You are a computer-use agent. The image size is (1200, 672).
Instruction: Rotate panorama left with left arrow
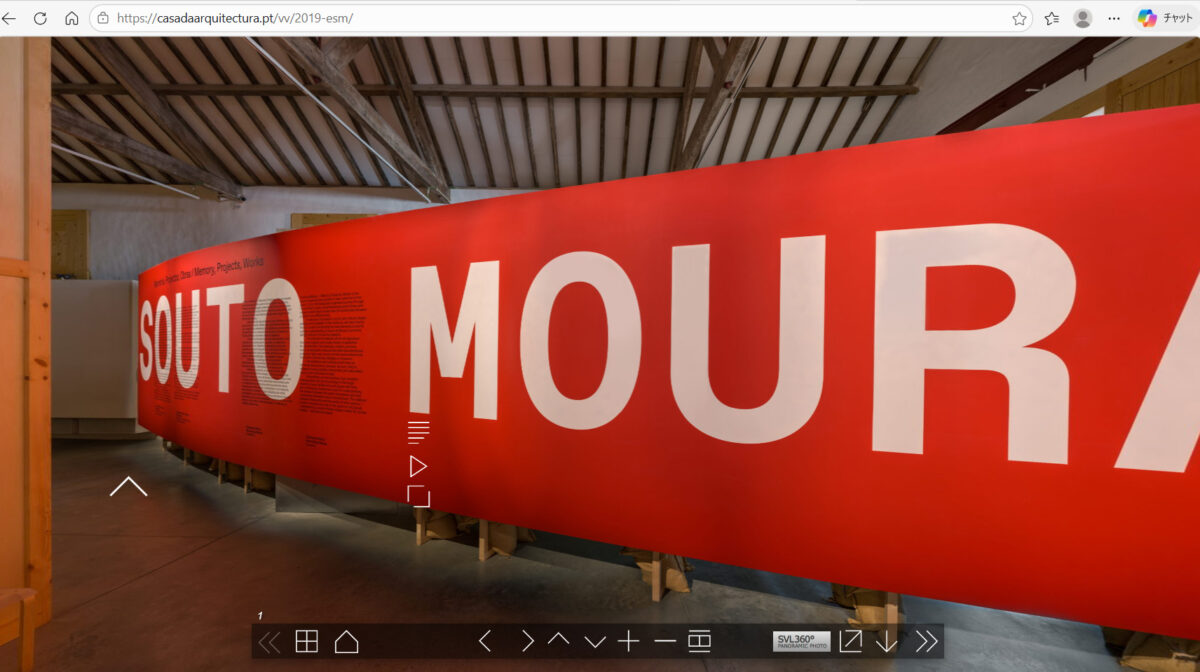coord(485,641)
